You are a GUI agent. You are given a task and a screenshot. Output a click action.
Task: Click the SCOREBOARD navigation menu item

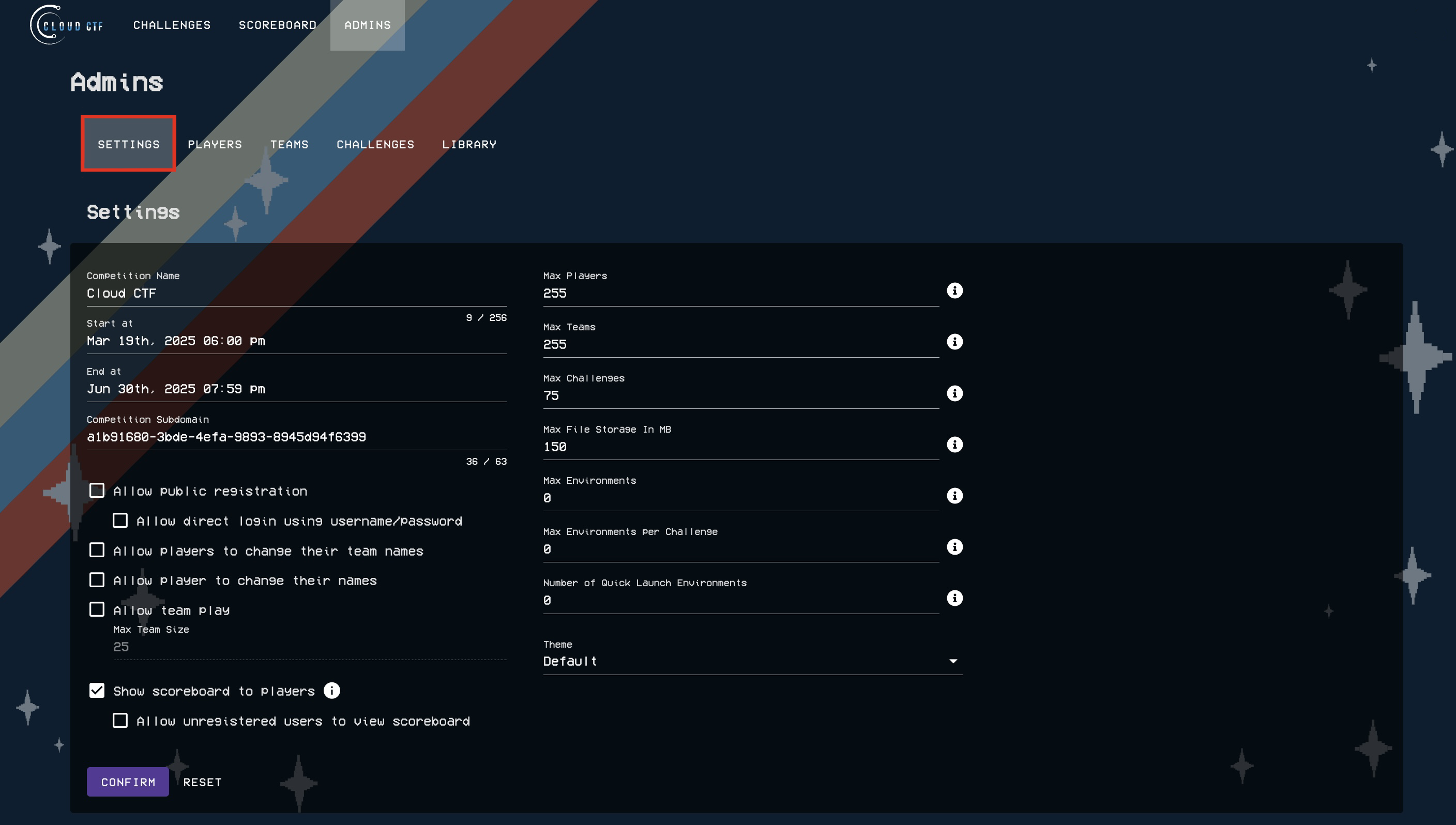click(x=277, y=26)
